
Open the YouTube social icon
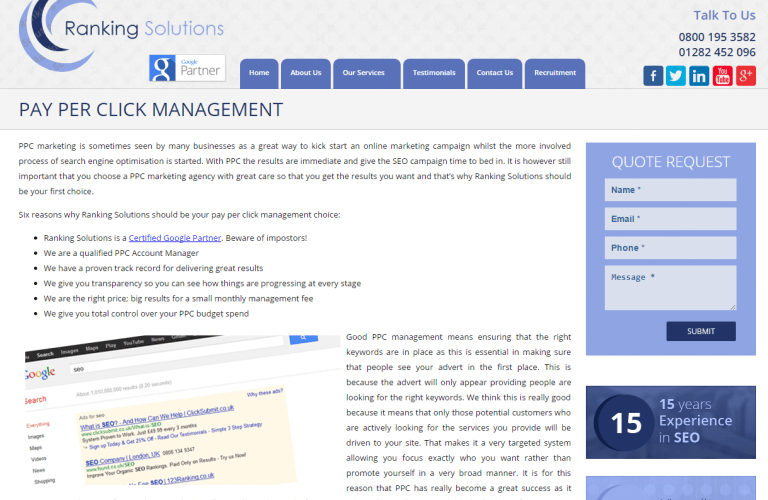point(722,76)
